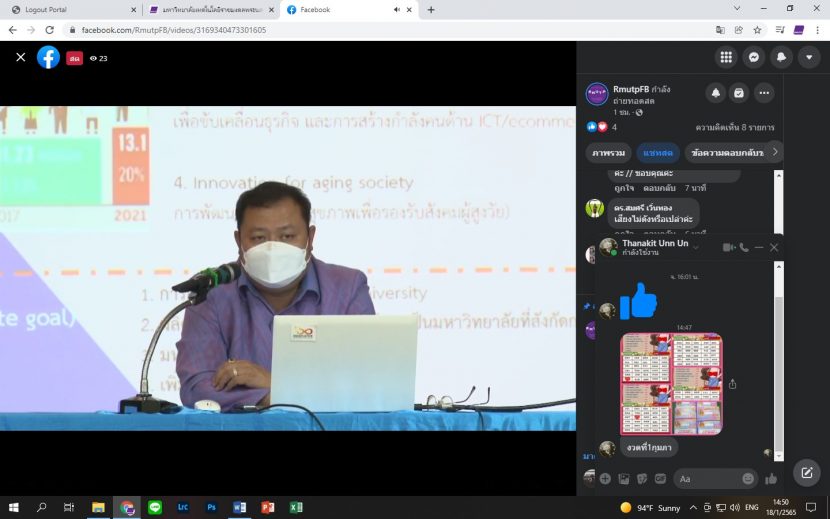Start a voice call with Thanakit Unn Un
Image resolution: width=830 pixels, height=519 pixels.
744,247
